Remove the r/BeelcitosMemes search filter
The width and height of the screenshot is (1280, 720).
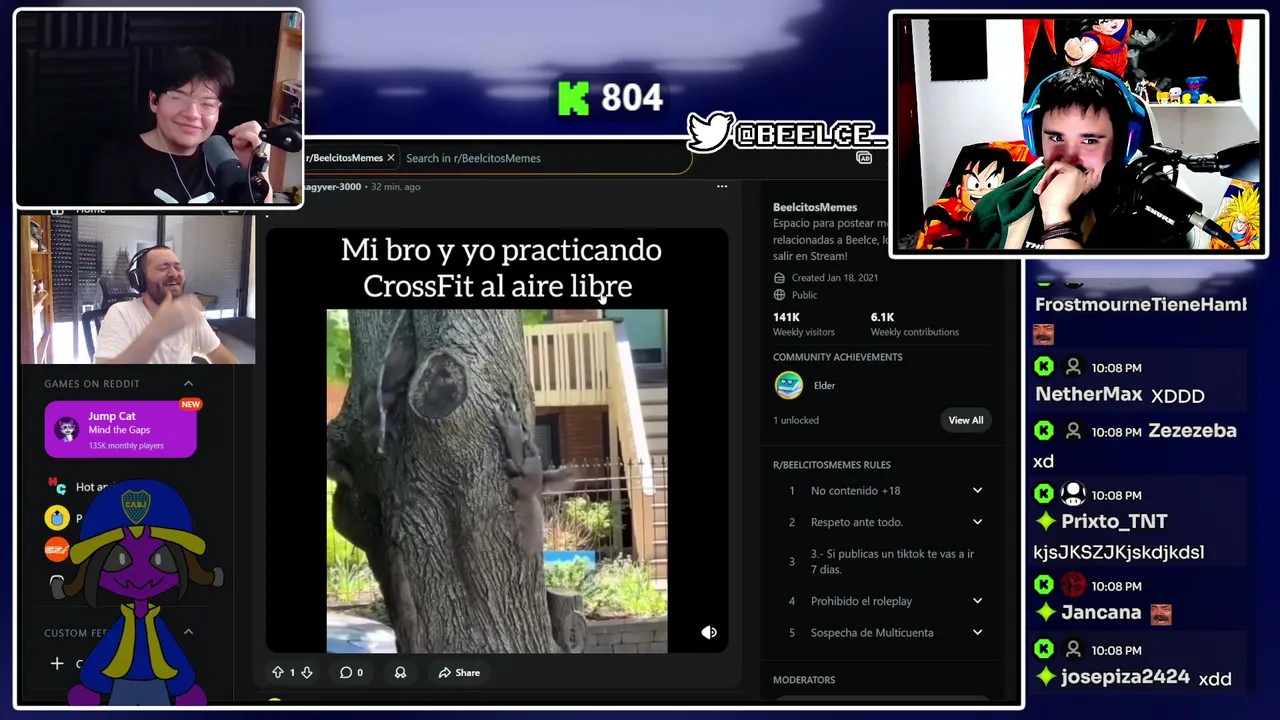point(391,158)
